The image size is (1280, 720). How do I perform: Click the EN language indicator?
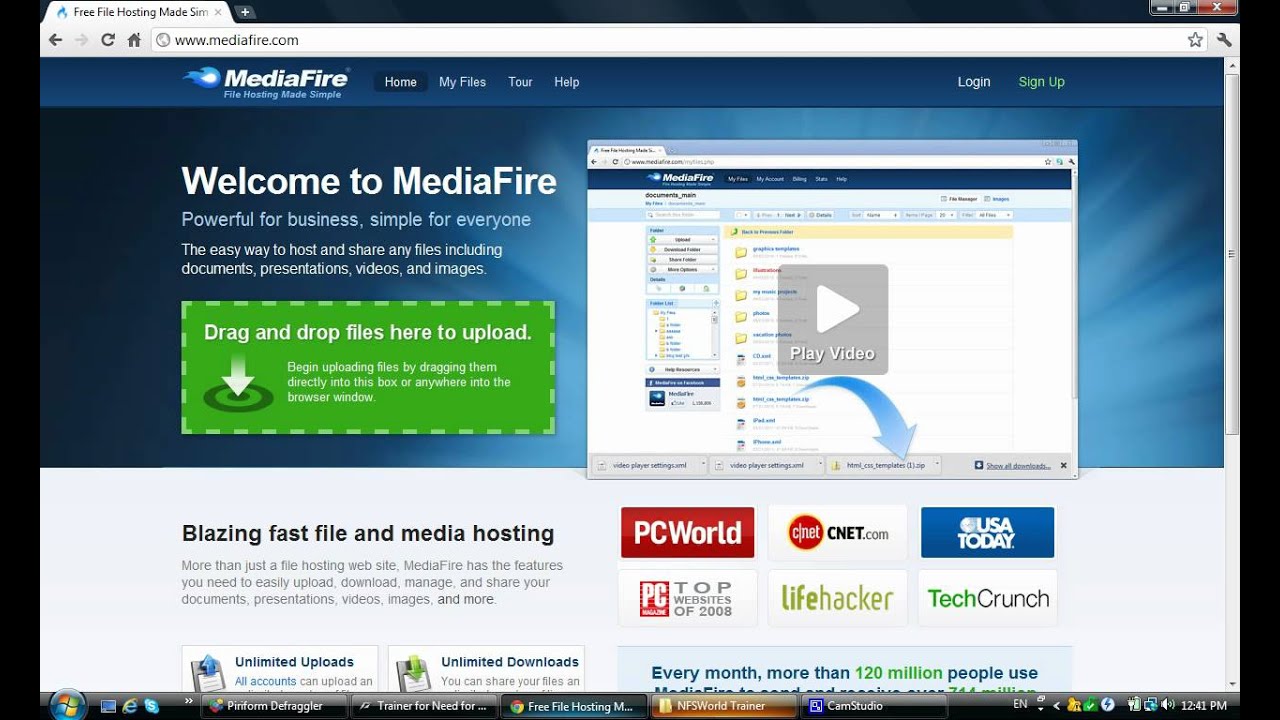pyautogui.click(x=1019, y=705)
